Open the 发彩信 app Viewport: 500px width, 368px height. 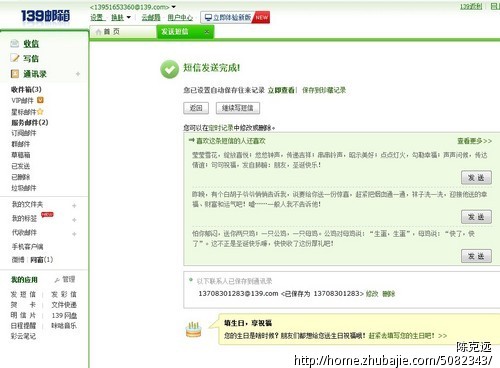[x=64, y=294]
